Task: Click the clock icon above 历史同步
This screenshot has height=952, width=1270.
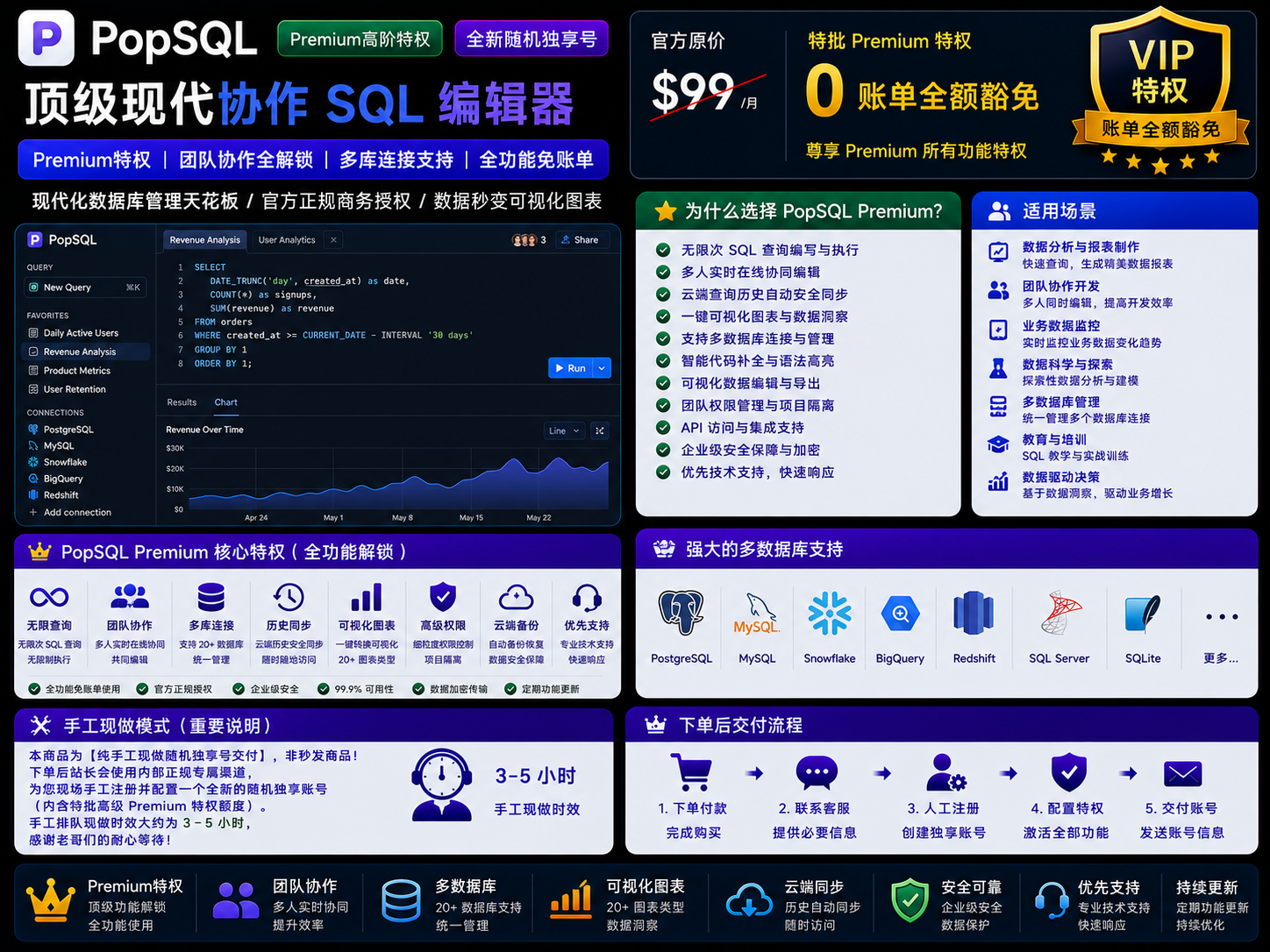Action: (x=288, y=597)
